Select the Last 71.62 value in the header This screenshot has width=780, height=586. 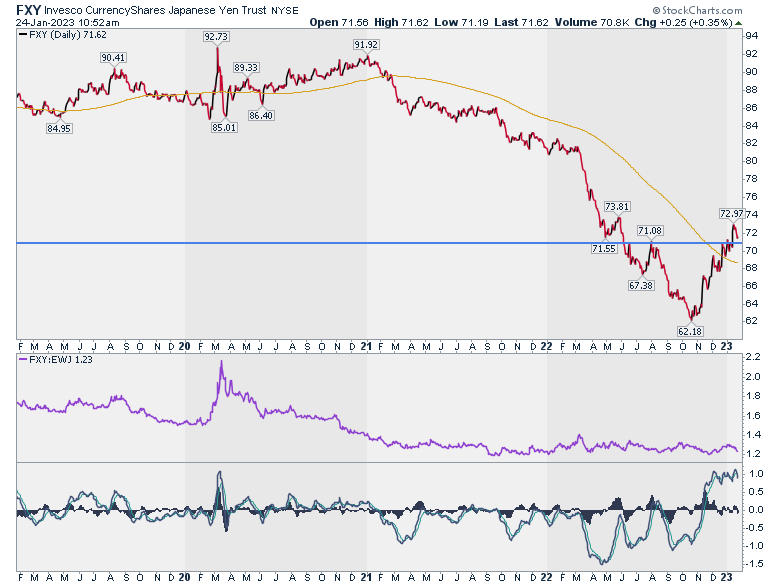coord(521,22)
